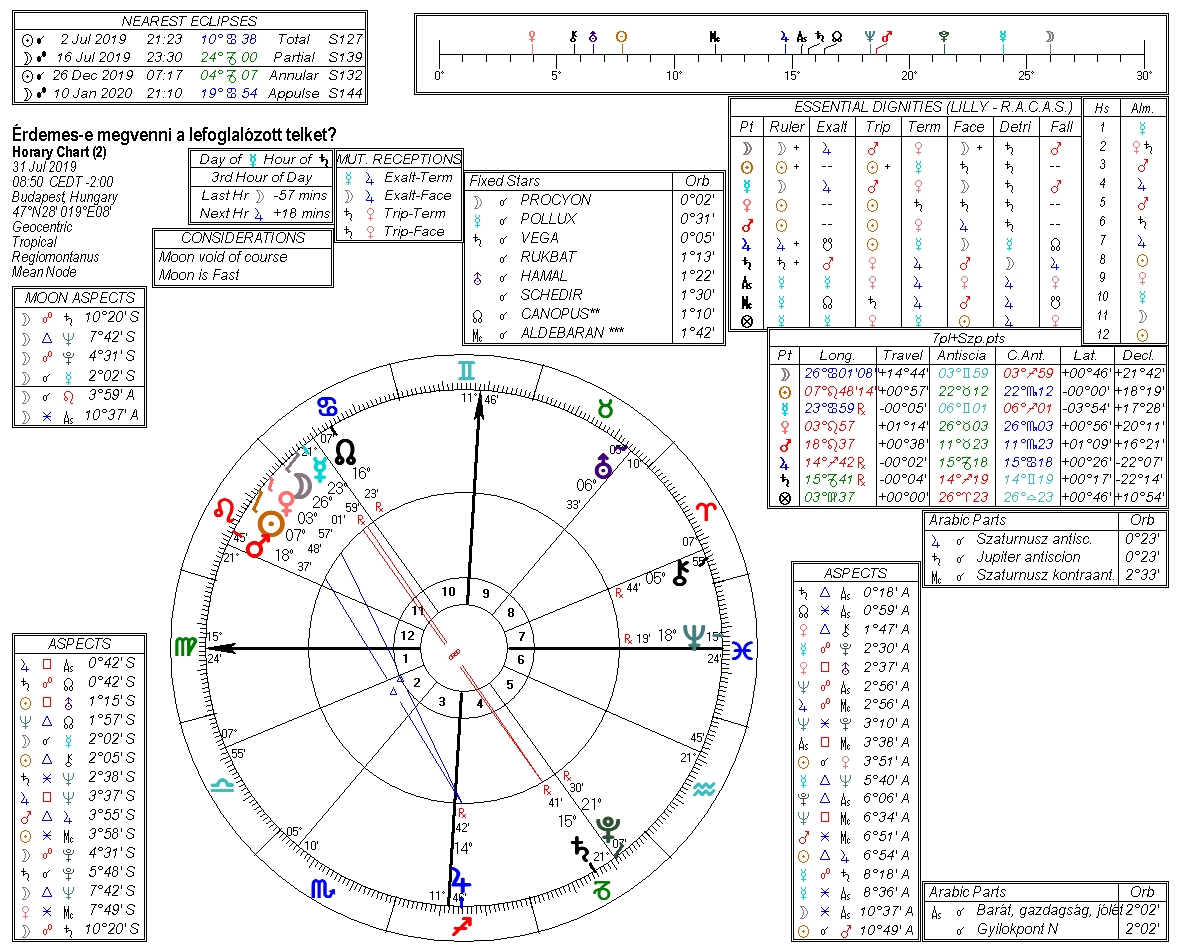Select the Virgo sign at the Ascendant
The image size is (1181, 951).
[185, 647]
